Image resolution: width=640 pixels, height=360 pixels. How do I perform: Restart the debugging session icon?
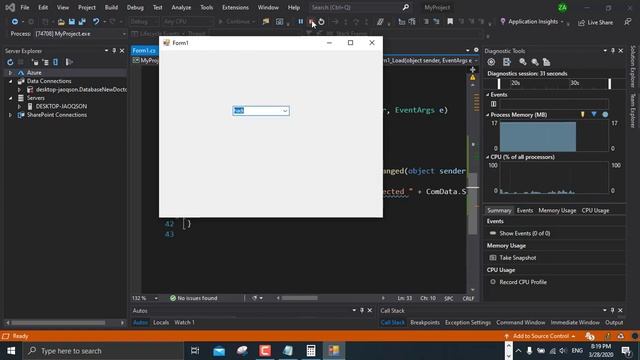322,22
